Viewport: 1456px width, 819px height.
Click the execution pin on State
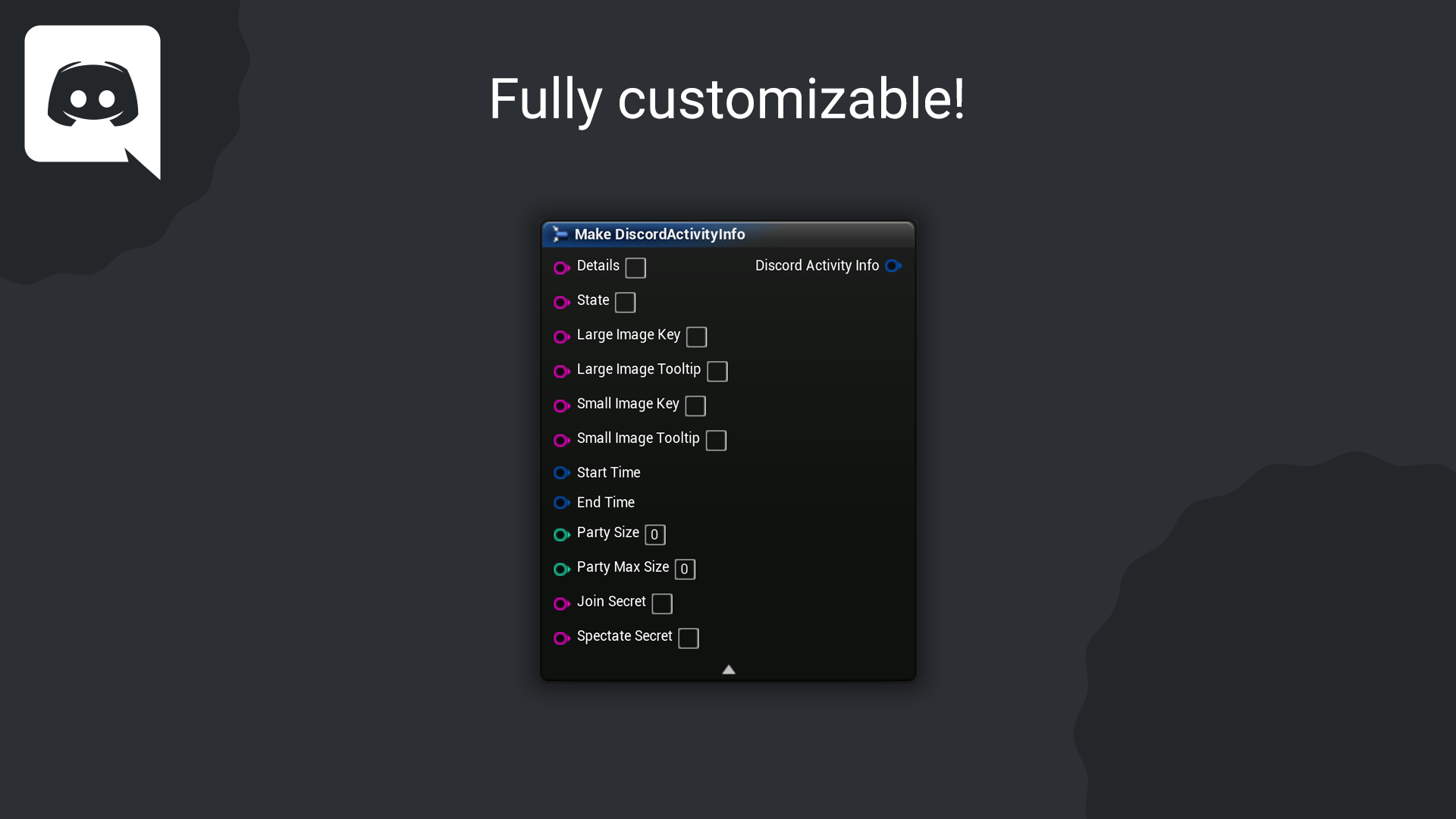click(562, 301)
